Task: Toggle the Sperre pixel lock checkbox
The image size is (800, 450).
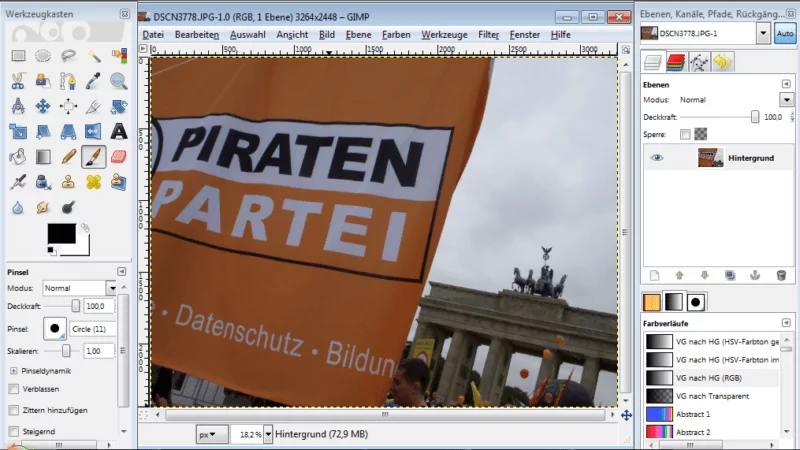Action: (x=685, y=134)
